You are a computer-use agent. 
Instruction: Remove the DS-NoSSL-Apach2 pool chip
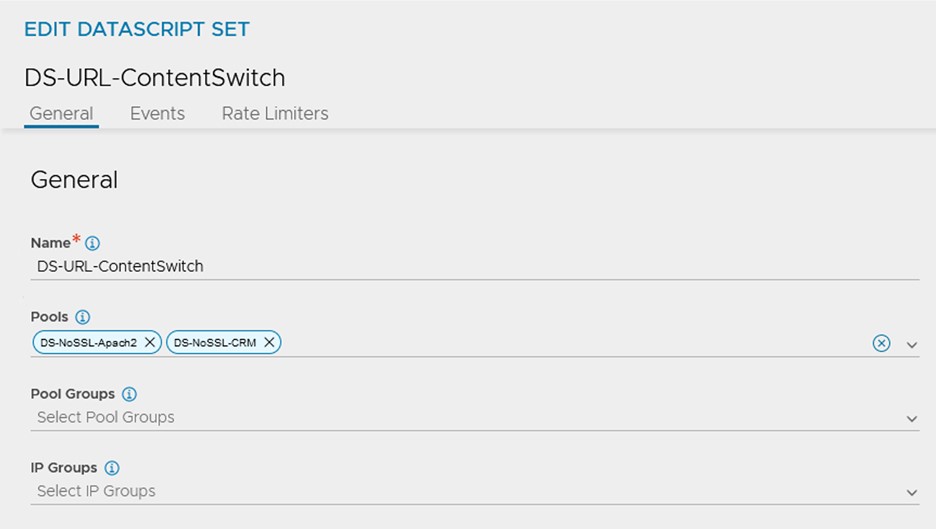[150, 343]
